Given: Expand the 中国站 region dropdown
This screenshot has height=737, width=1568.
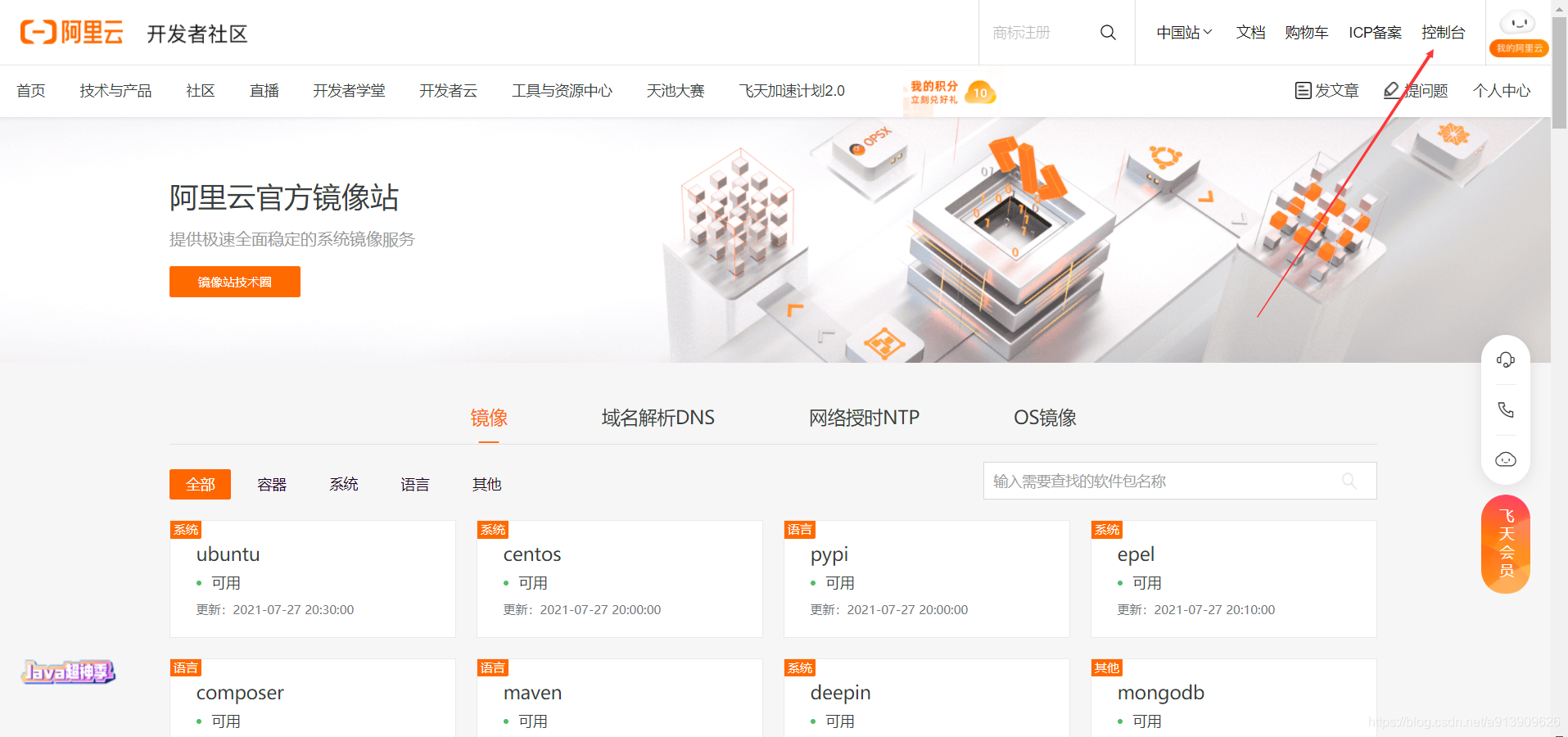Looking at the screenshot, I should pos(1184,33).
